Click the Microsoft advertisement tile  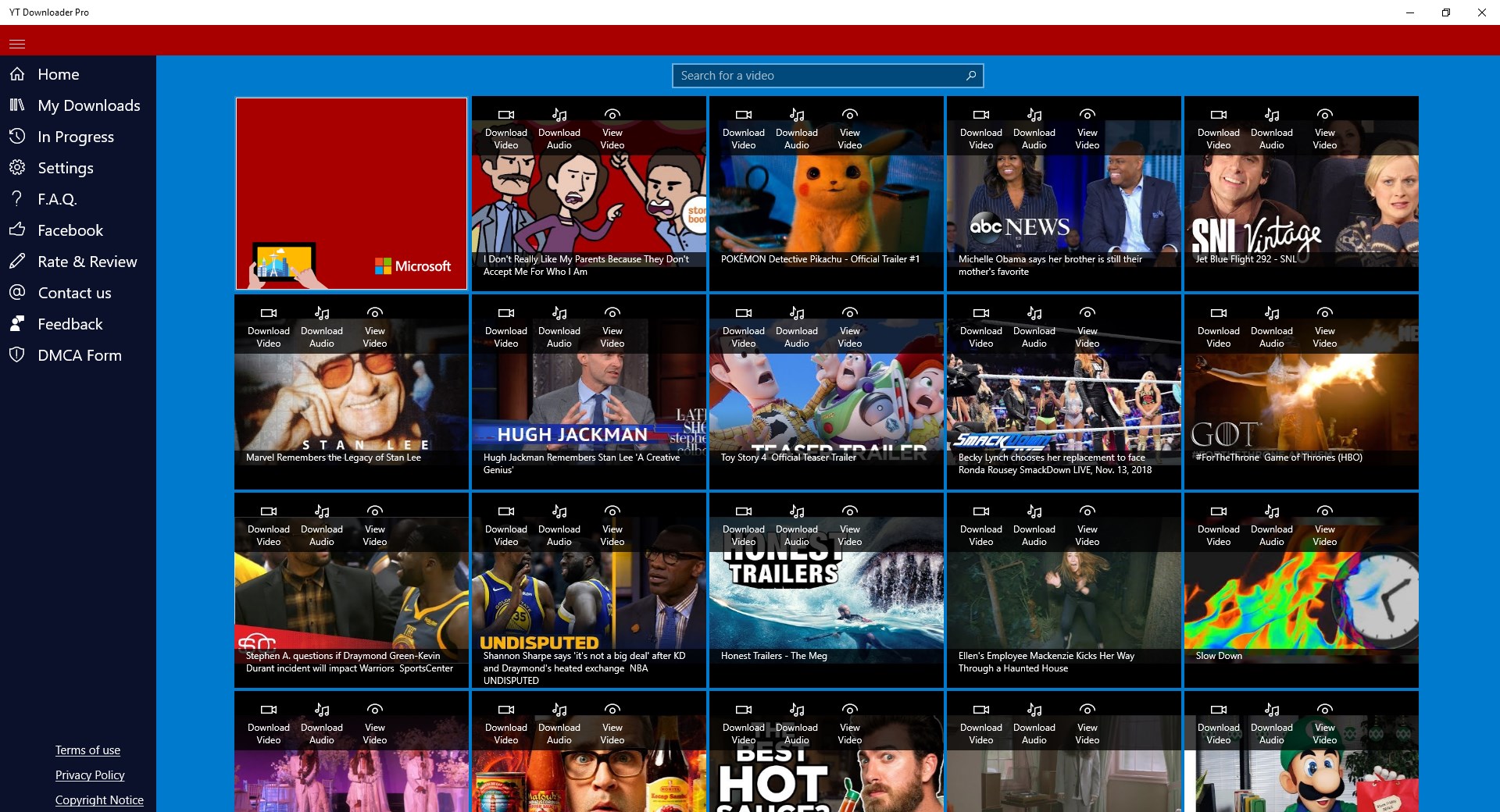pos(352,194)
